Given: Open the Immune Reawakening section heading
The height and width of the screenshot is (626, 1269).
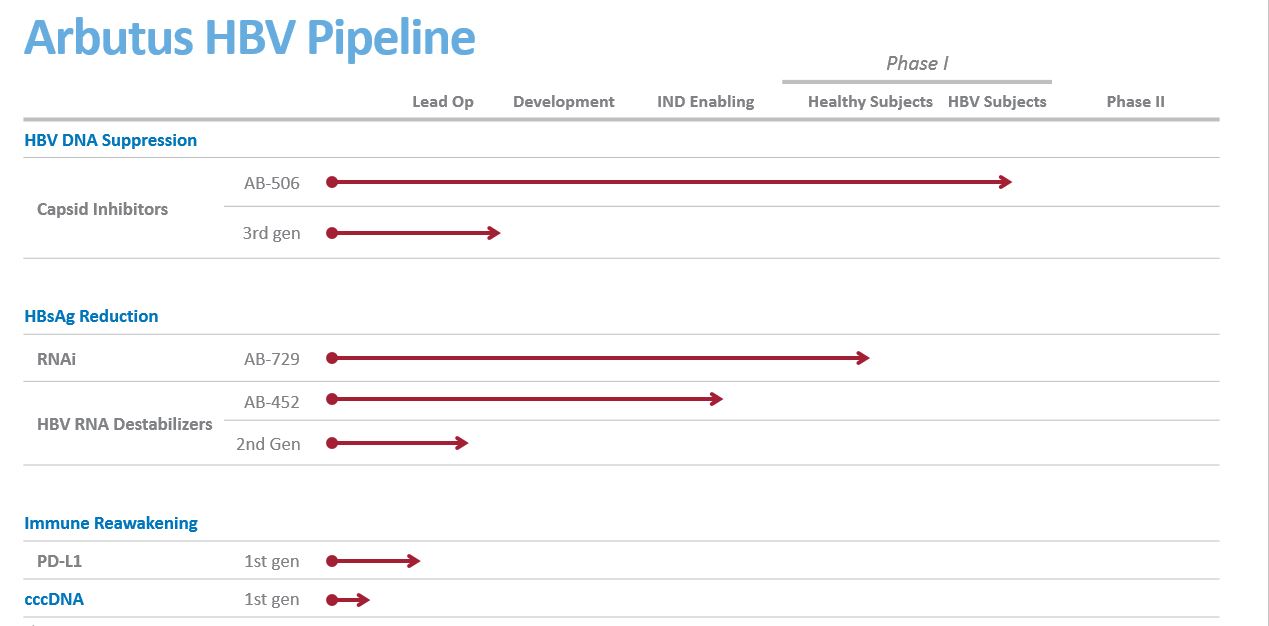Looking at the screenshot, I should (x=111, y=523).
